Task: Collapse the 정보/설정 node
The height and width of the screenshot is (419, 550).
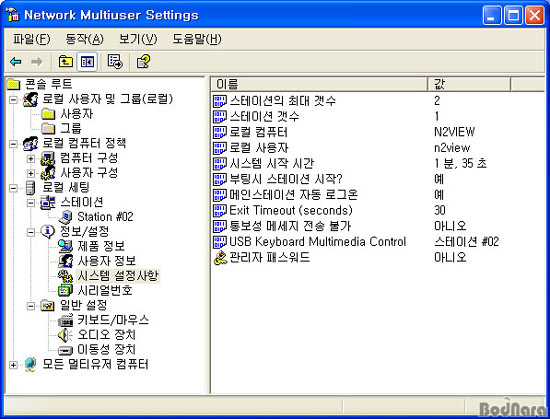Action: [x=31, y=232]
